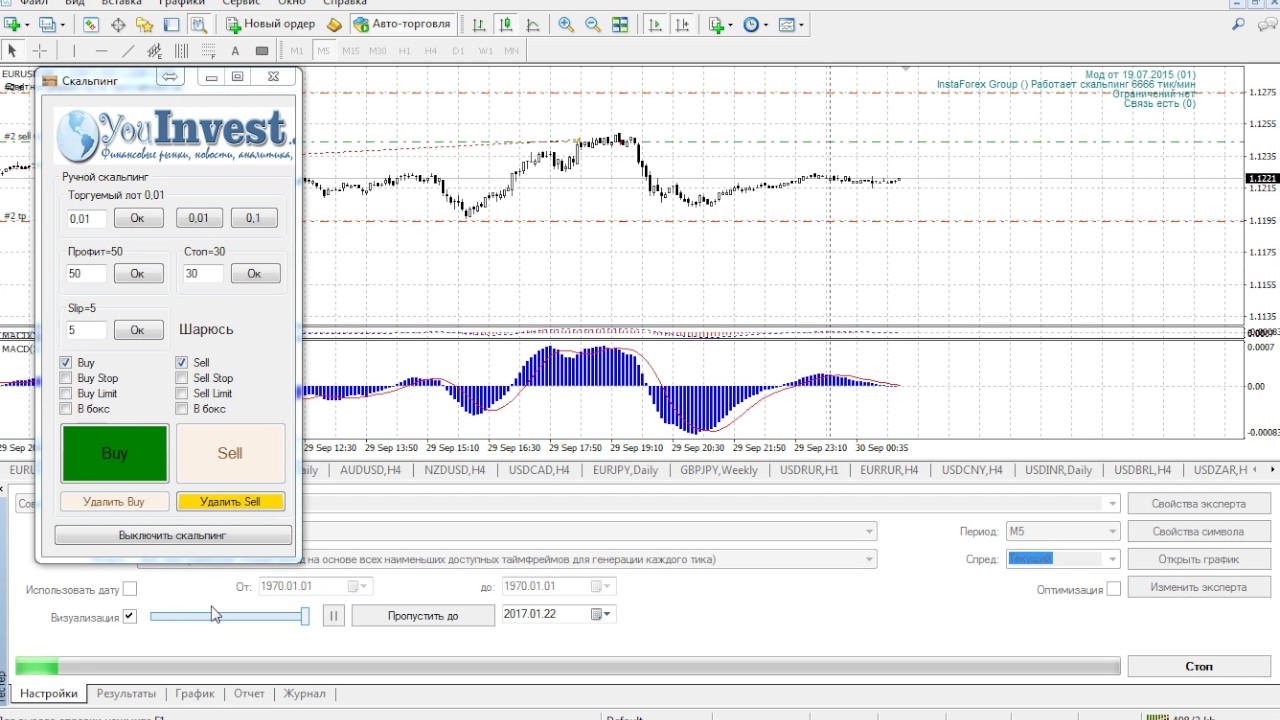Viewport: 1280px width, 720px height.
Task: Expand the tester expert advisor dropdown
Action: tap(1112, 503)
